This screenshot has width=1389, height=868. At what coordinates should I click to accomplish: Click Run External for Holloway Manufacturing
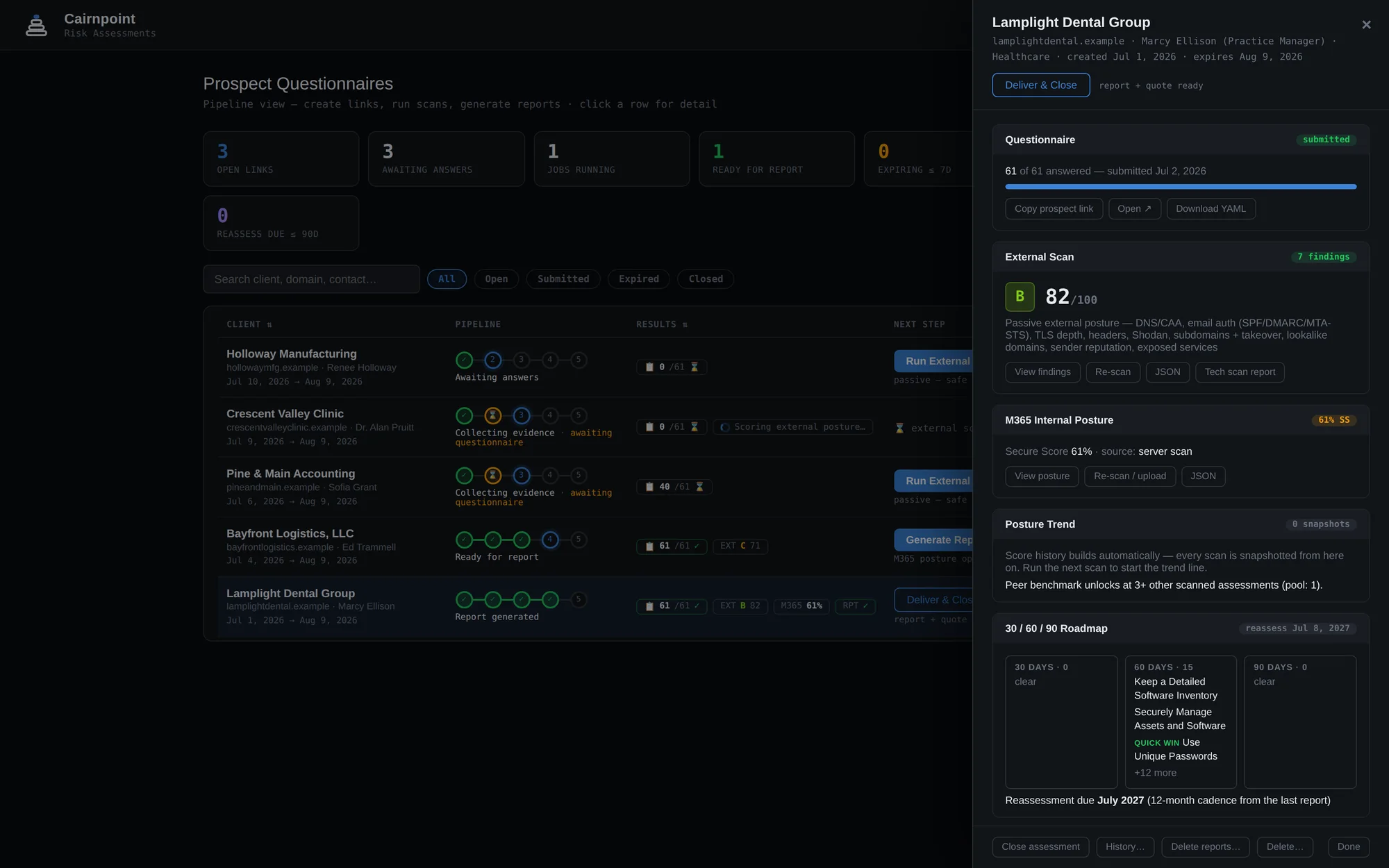click(x=933, y=361)
